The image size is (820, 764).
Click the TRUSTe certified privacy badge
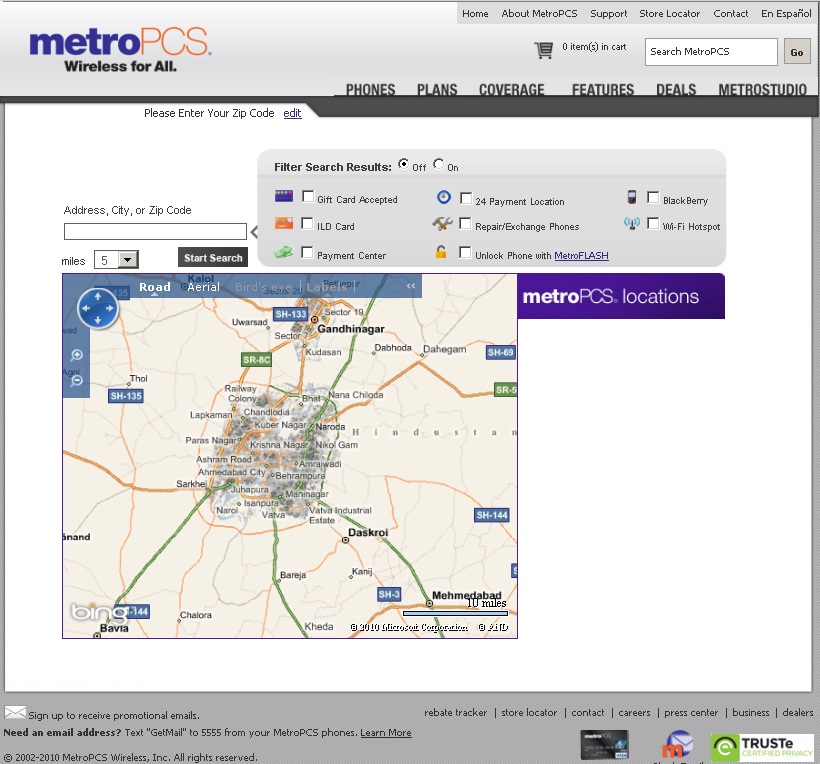tap(762, 748)
